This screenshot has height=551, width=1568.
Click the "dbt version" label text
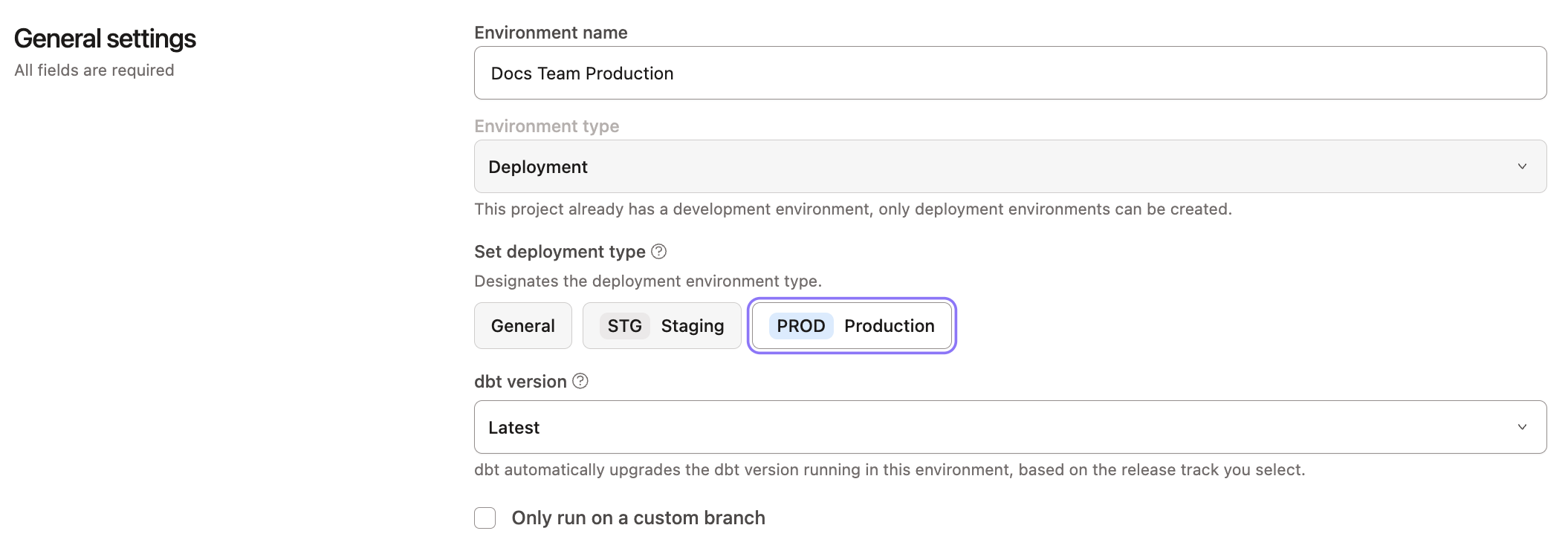[x=520, y=382]
